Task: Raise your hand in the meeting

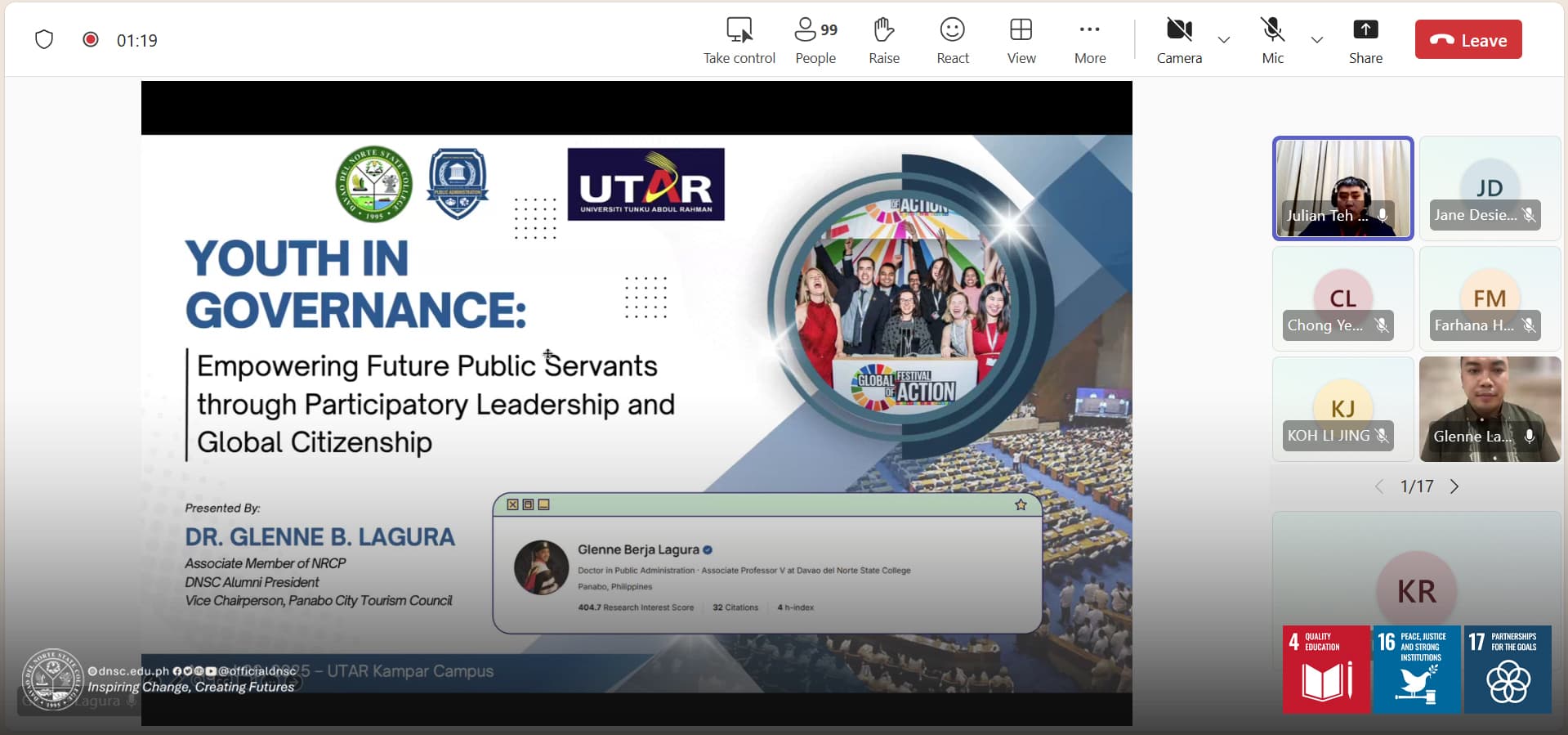Action: (883, 40)
